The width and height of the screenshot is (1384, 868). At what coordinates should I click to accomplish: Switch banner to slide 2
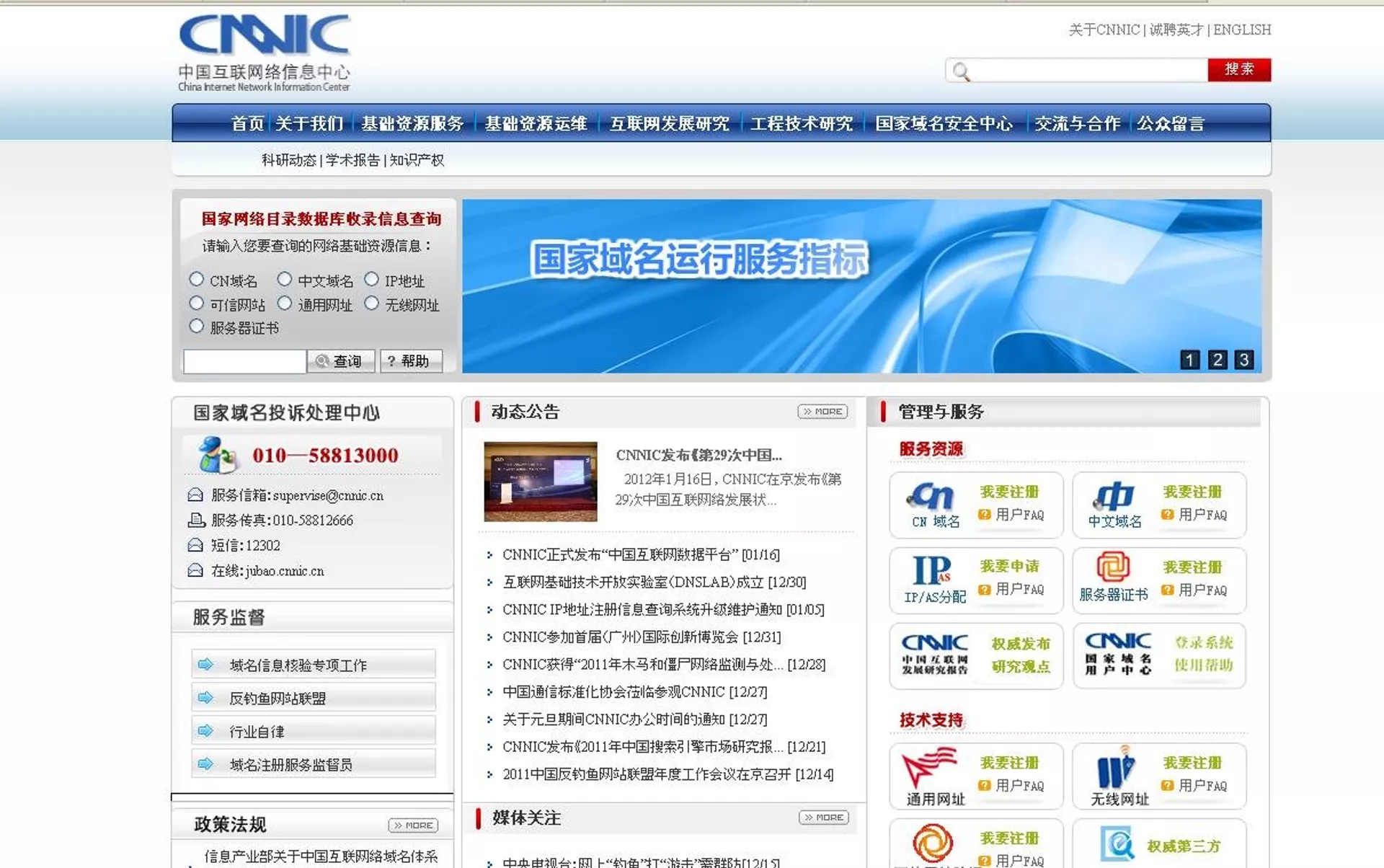pyautogui.click(x=1217, y=360)
